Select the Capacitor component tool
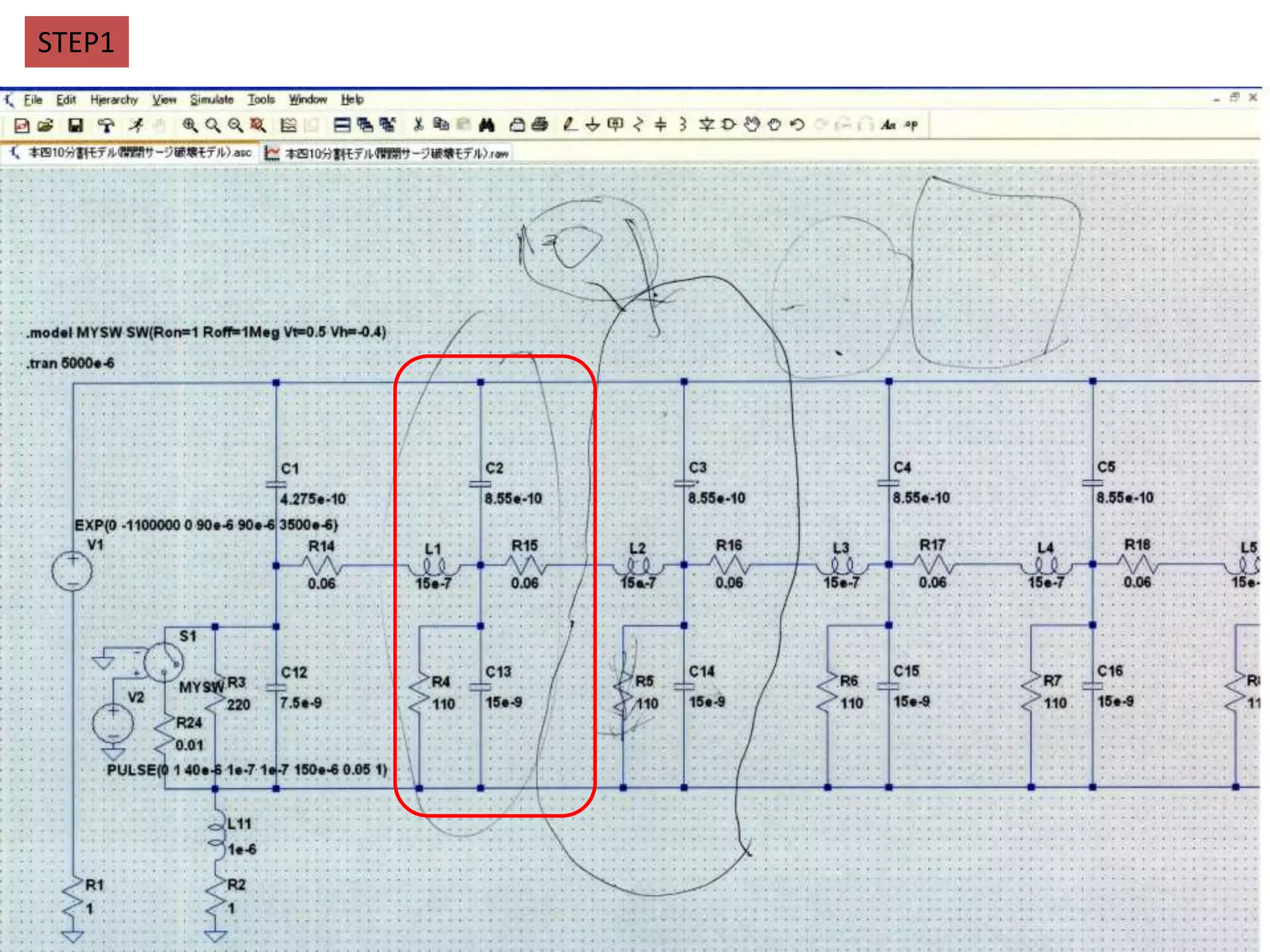Image resolution: width=1270 pixels, height=952 pixels. click(x=660, y=125)
